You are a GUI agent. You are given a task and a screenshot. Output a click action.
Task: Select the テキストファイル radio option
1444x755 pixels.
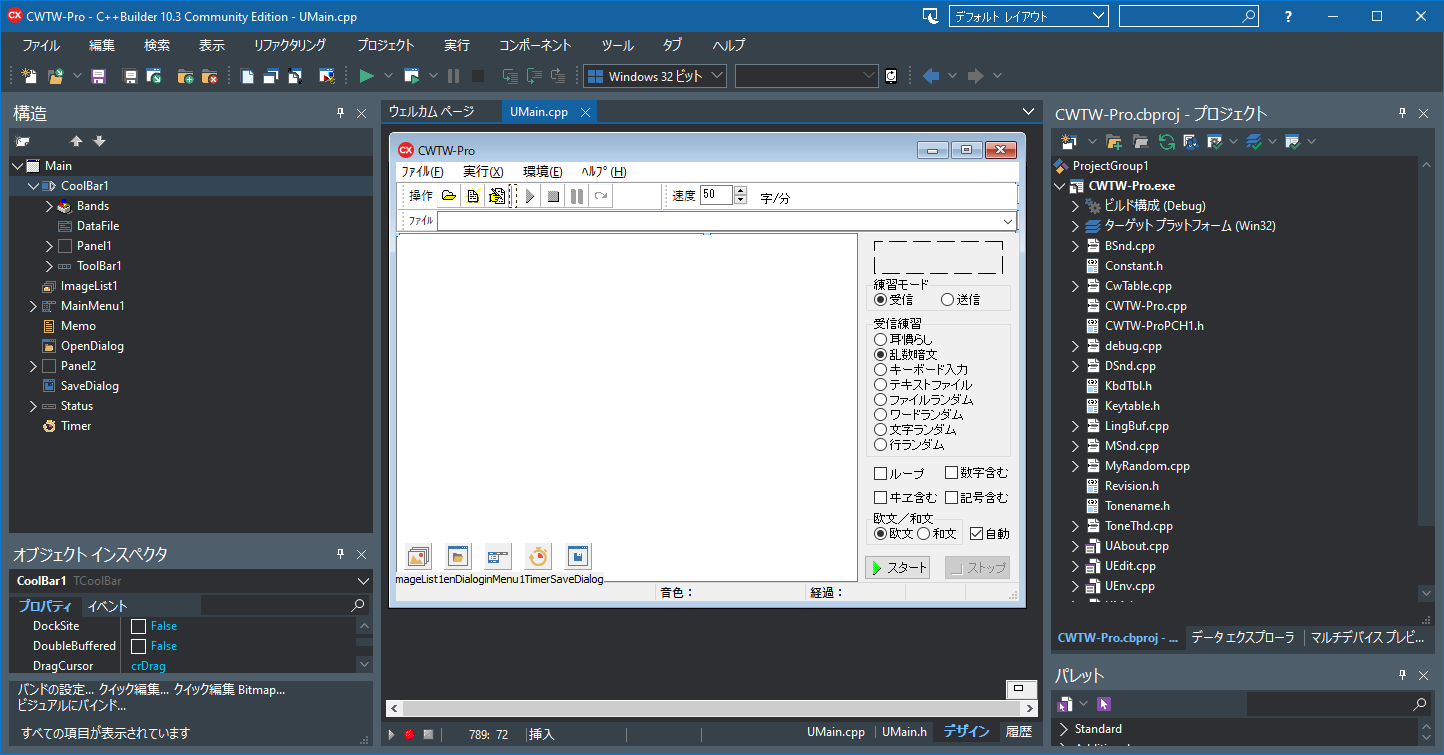tap(923, 385)
